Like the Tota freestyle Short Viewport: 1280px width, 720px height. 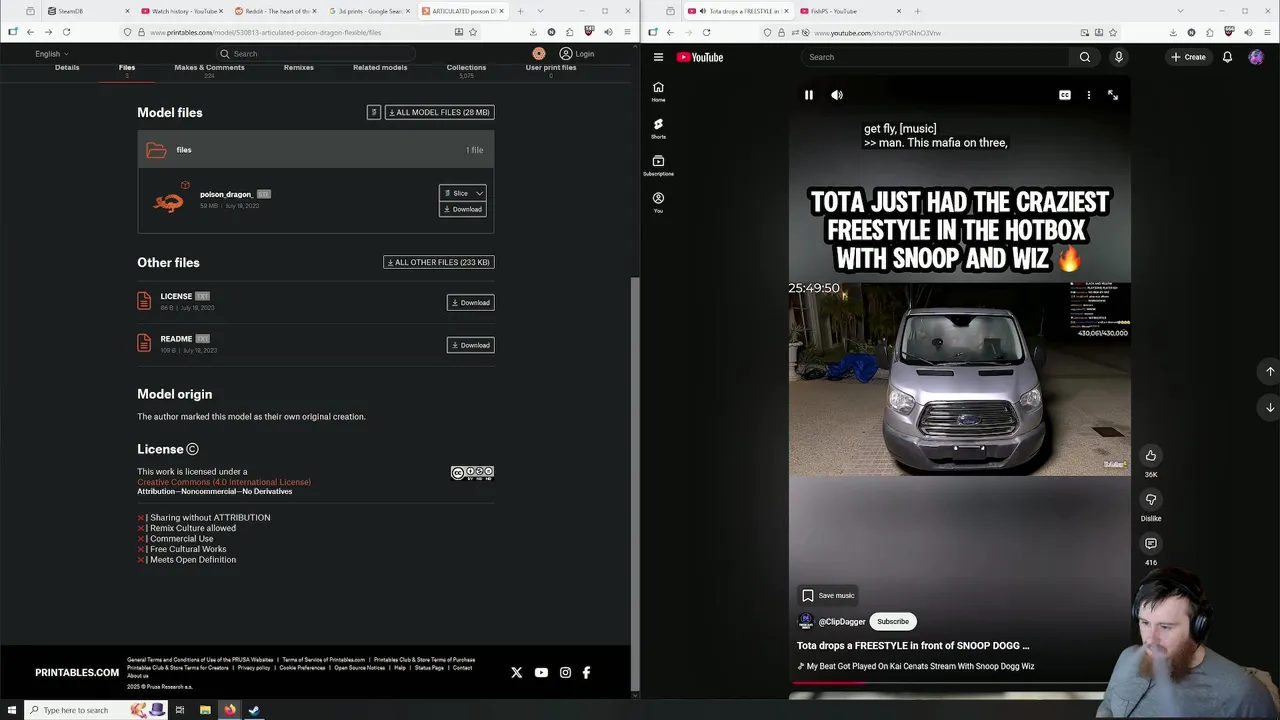[x=1151, y=456]
